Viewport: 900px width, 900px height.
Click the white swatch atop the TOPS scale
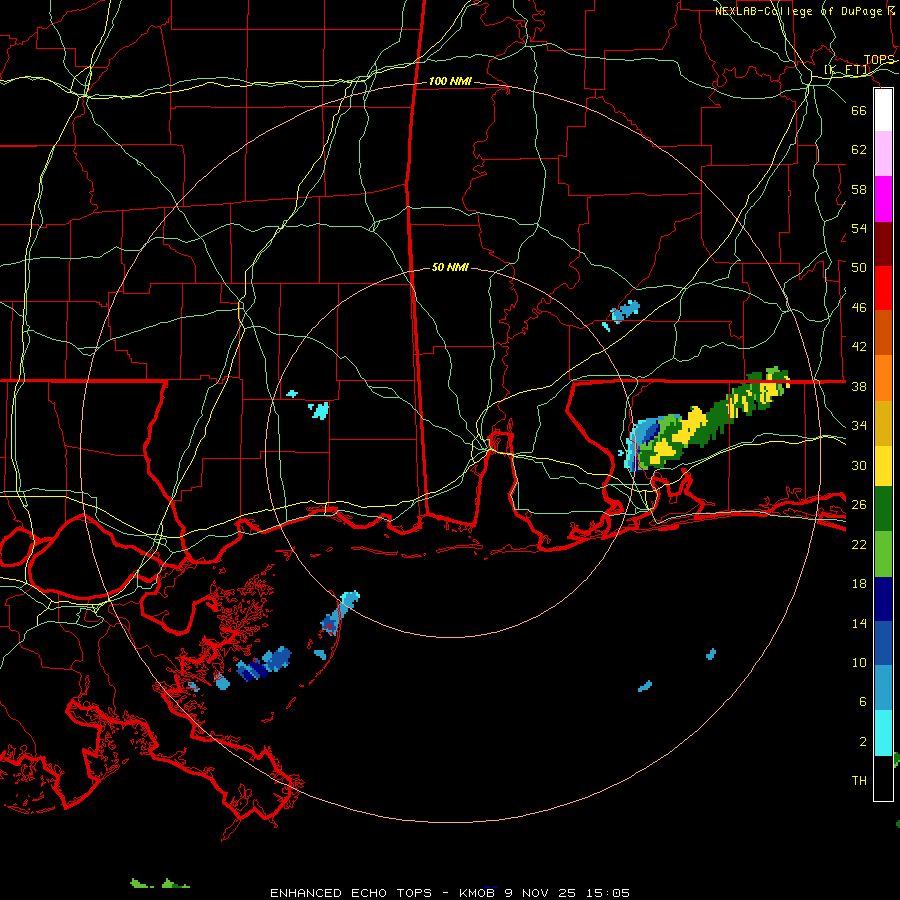(x=883, y=110)
